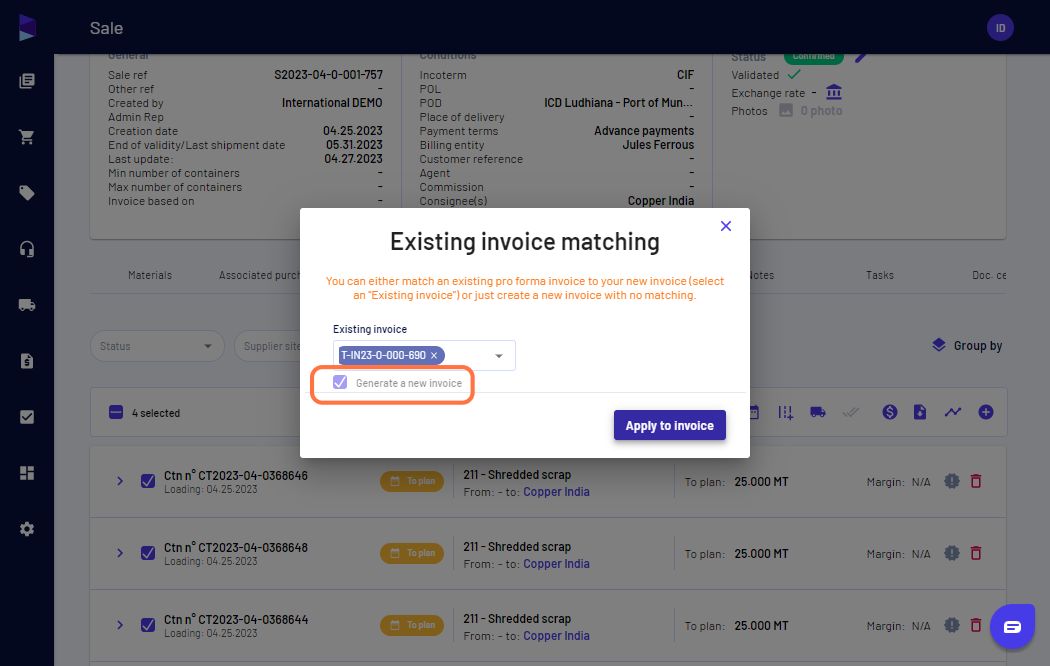1050x666 pixels.
Task: Click alert badge for container CT2023-04-0368644
Action: (952, 625)
